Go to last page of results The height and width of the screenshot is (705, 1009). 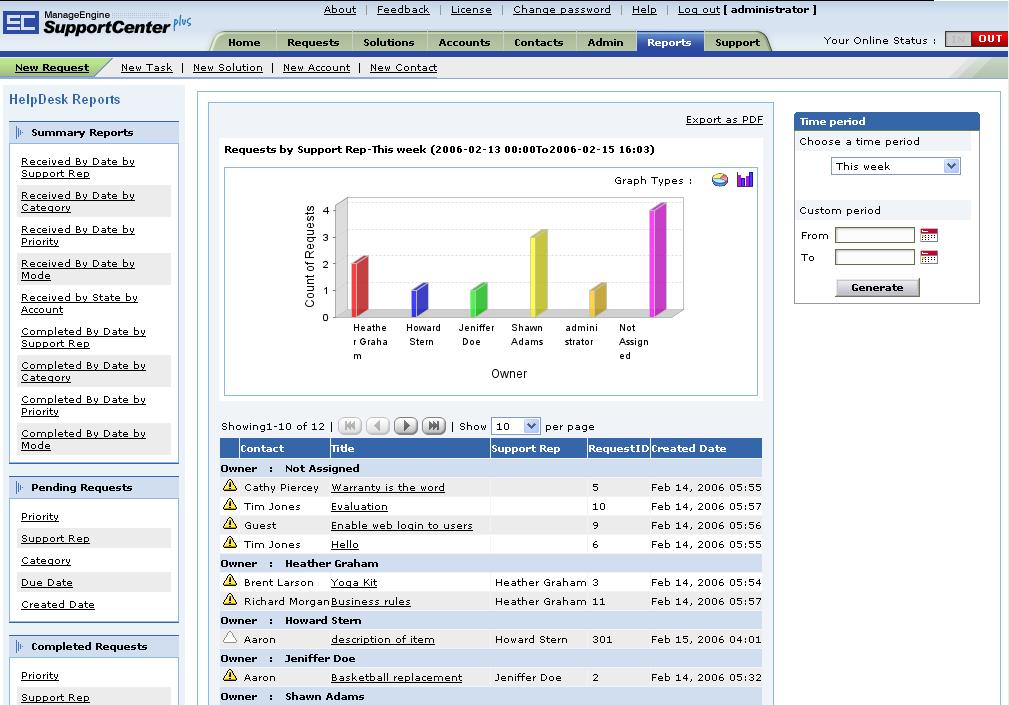434,426
